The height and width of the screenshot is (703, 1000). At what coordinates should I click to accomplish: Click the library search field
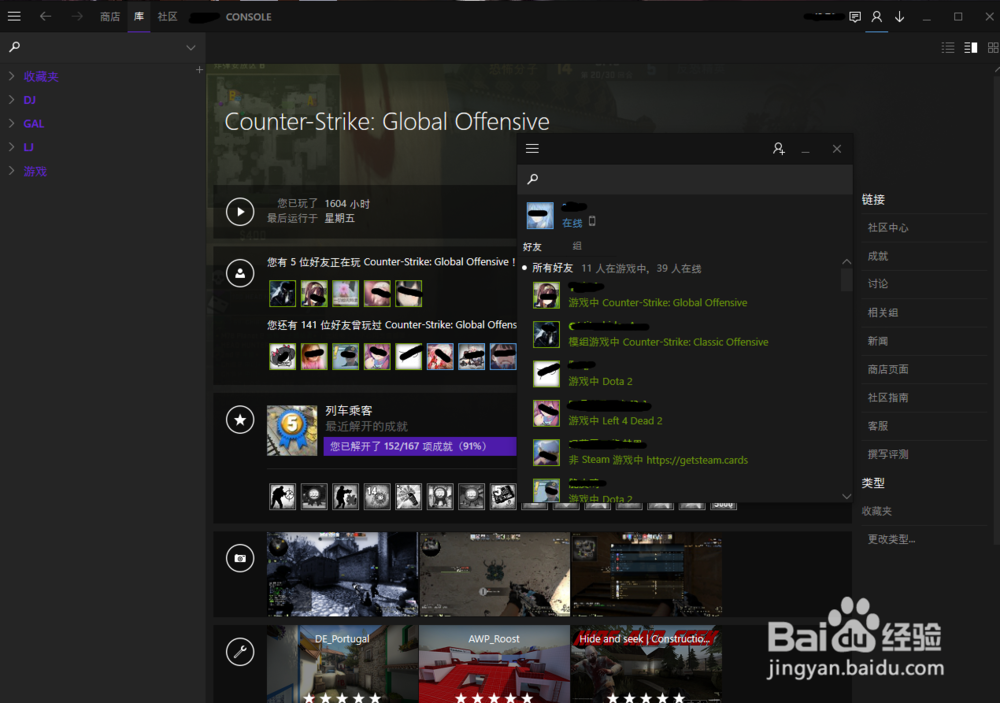click(x=102, y=47)
